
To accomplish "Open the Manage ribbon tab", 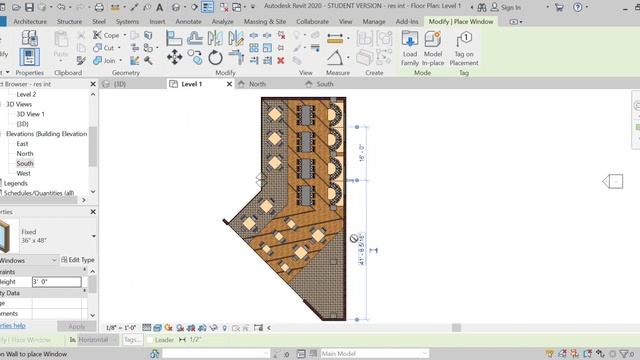I will 373,22.
